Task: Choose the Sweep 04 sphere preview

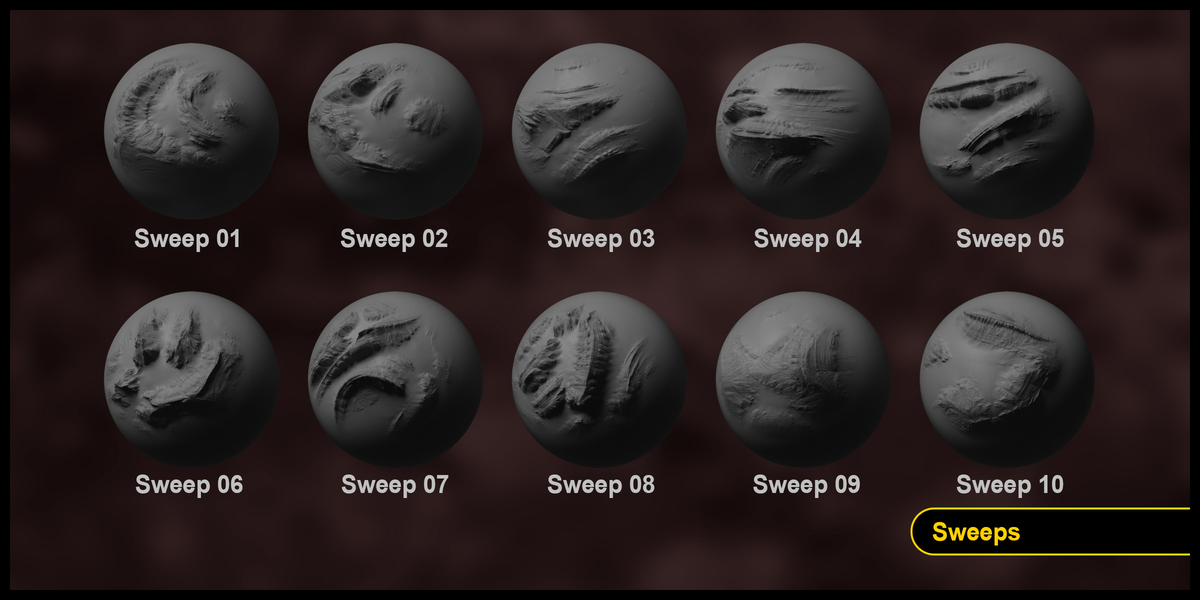Action: click(x=803, y=132)
